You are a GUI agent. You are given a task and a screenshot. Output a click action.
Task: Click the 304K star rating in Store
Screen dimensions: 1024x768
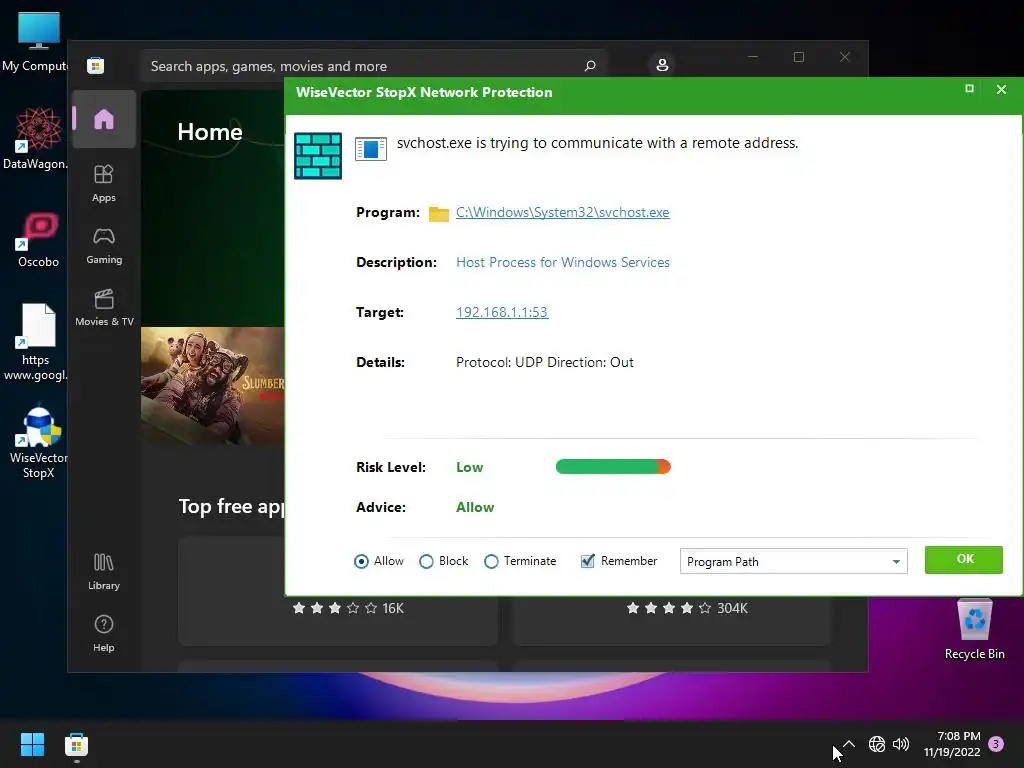[x=687, y=609]
